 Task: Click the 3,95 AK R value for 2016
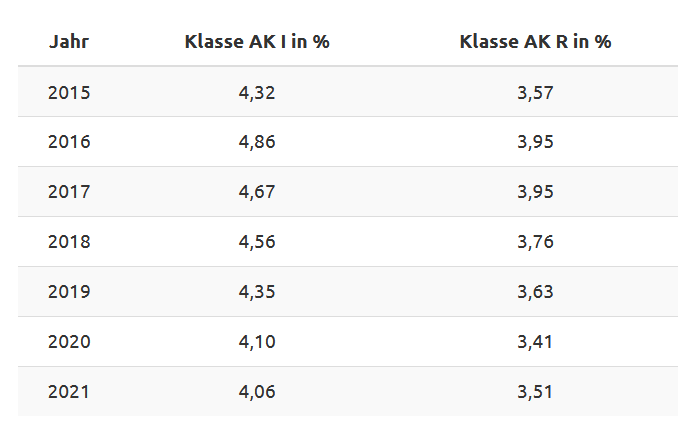(535, 142)
